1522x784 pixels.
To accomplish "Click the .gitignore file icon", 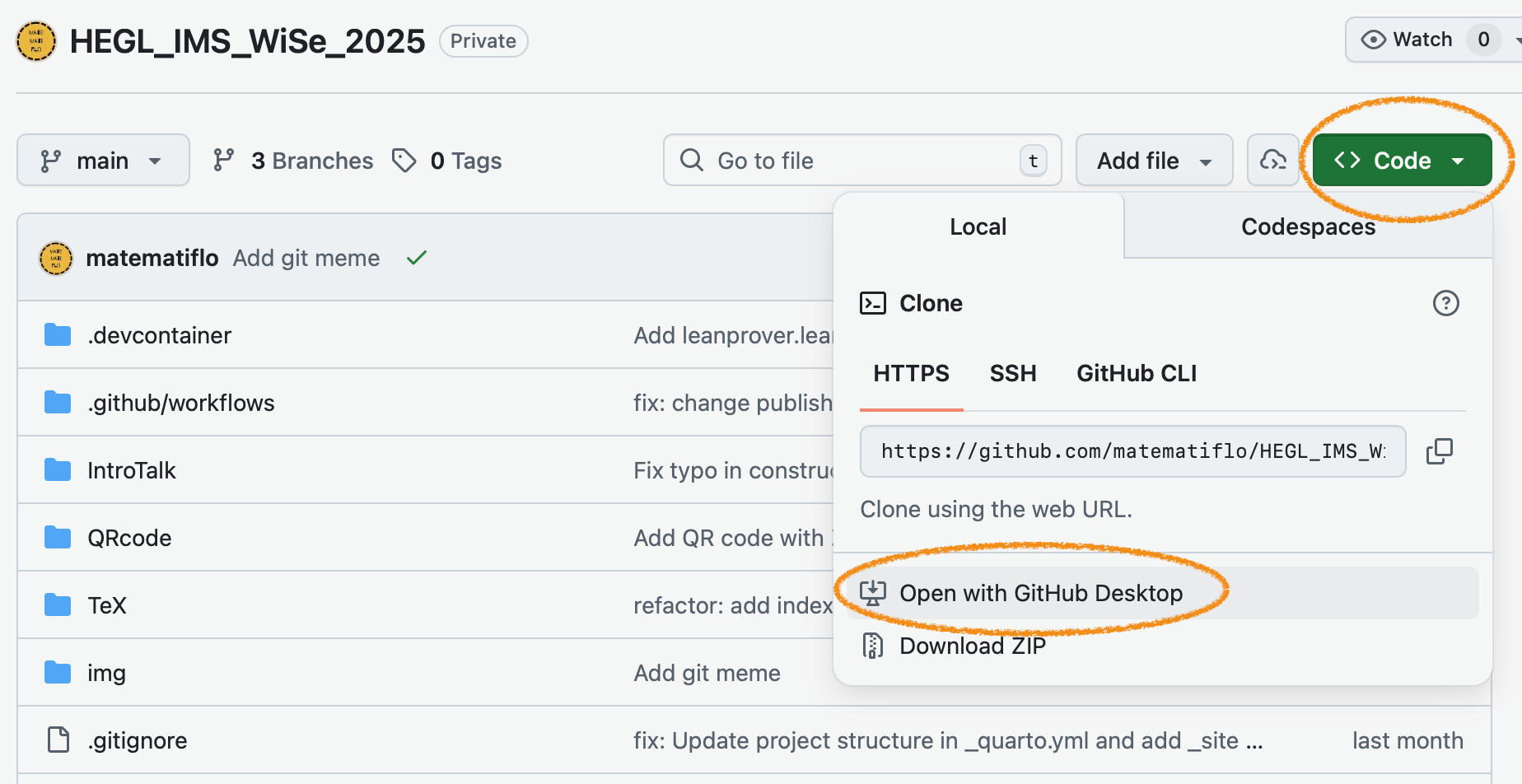I will click(x=58, y=740).
